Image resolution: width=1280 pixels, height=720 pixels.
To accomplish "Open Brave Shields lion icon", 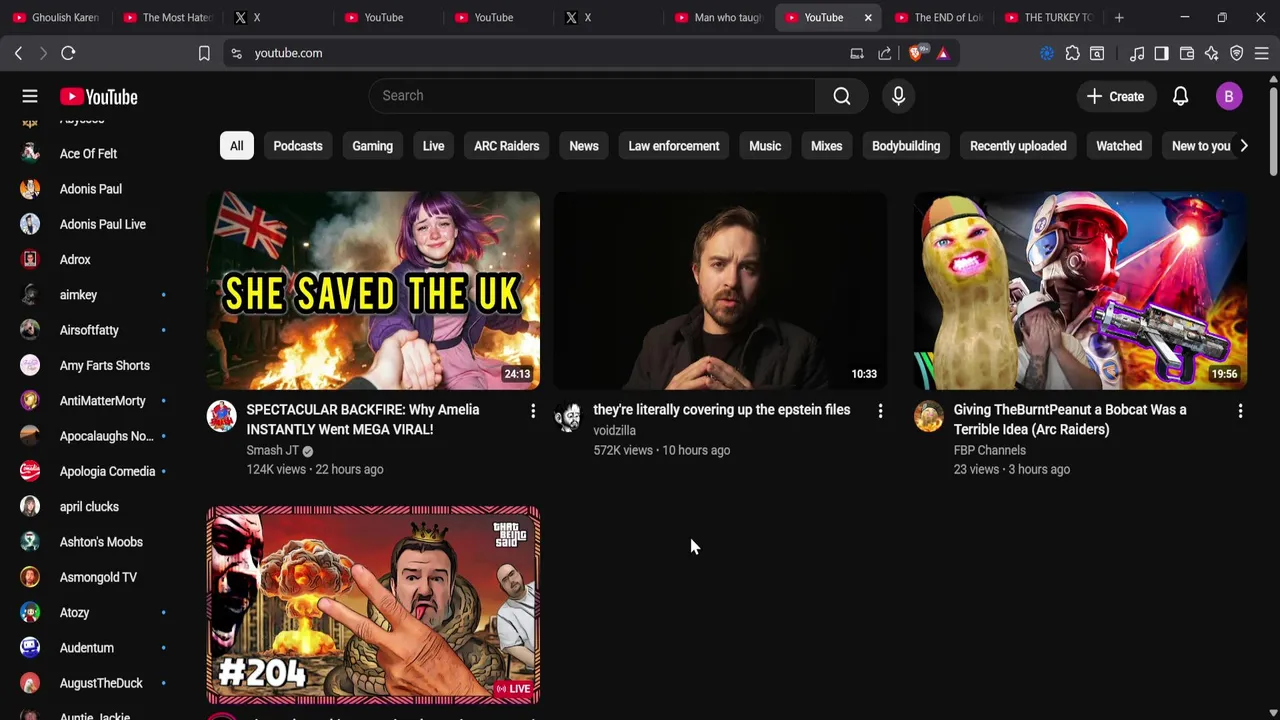I will (x=917, y=53).
